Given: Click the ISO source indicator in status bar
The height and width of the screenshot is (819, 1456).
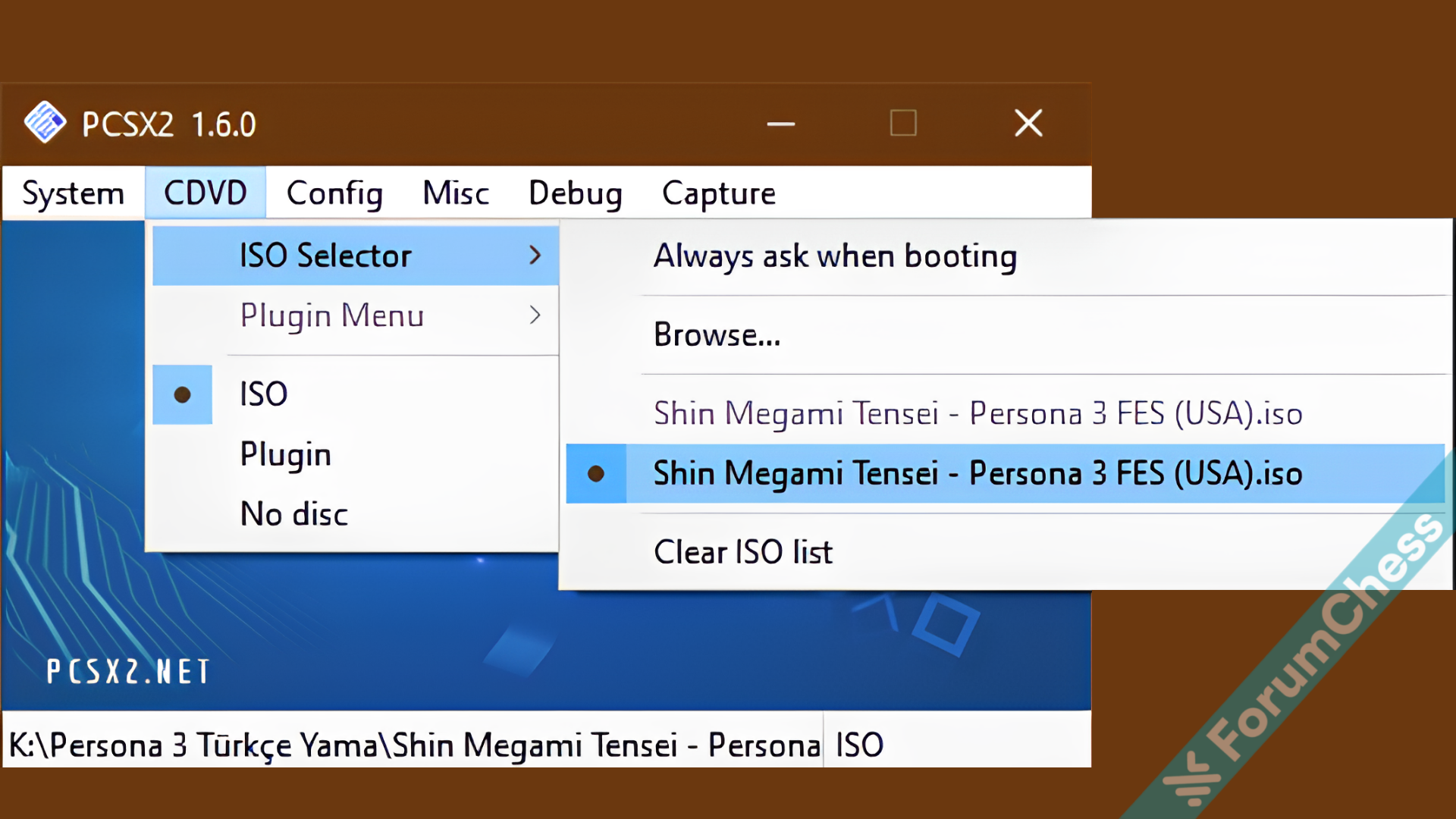Looking at the screenshot, I should tap(860, 745).
